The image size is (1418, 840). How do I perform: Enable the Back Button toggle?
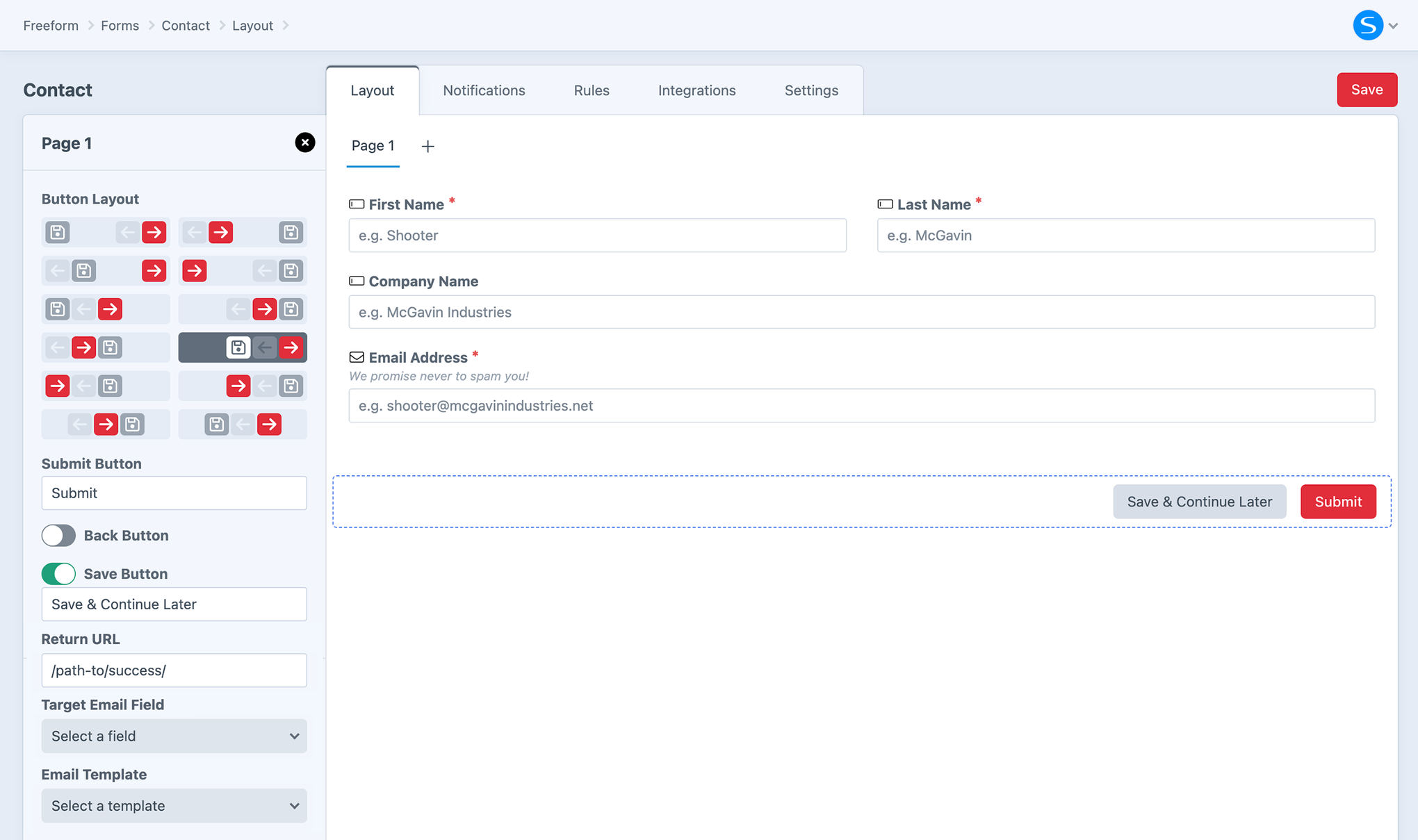coord(58,535)
